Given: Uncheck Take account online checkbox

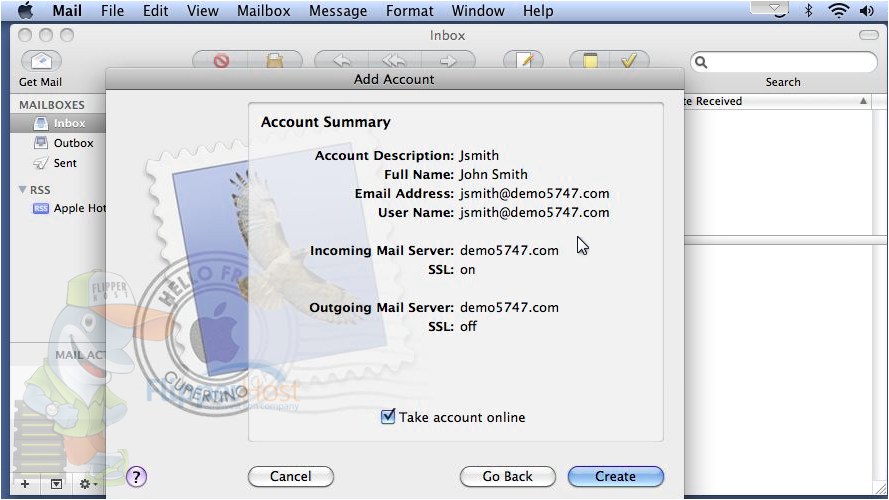Looking at the screenshot, I should [388, 417].
